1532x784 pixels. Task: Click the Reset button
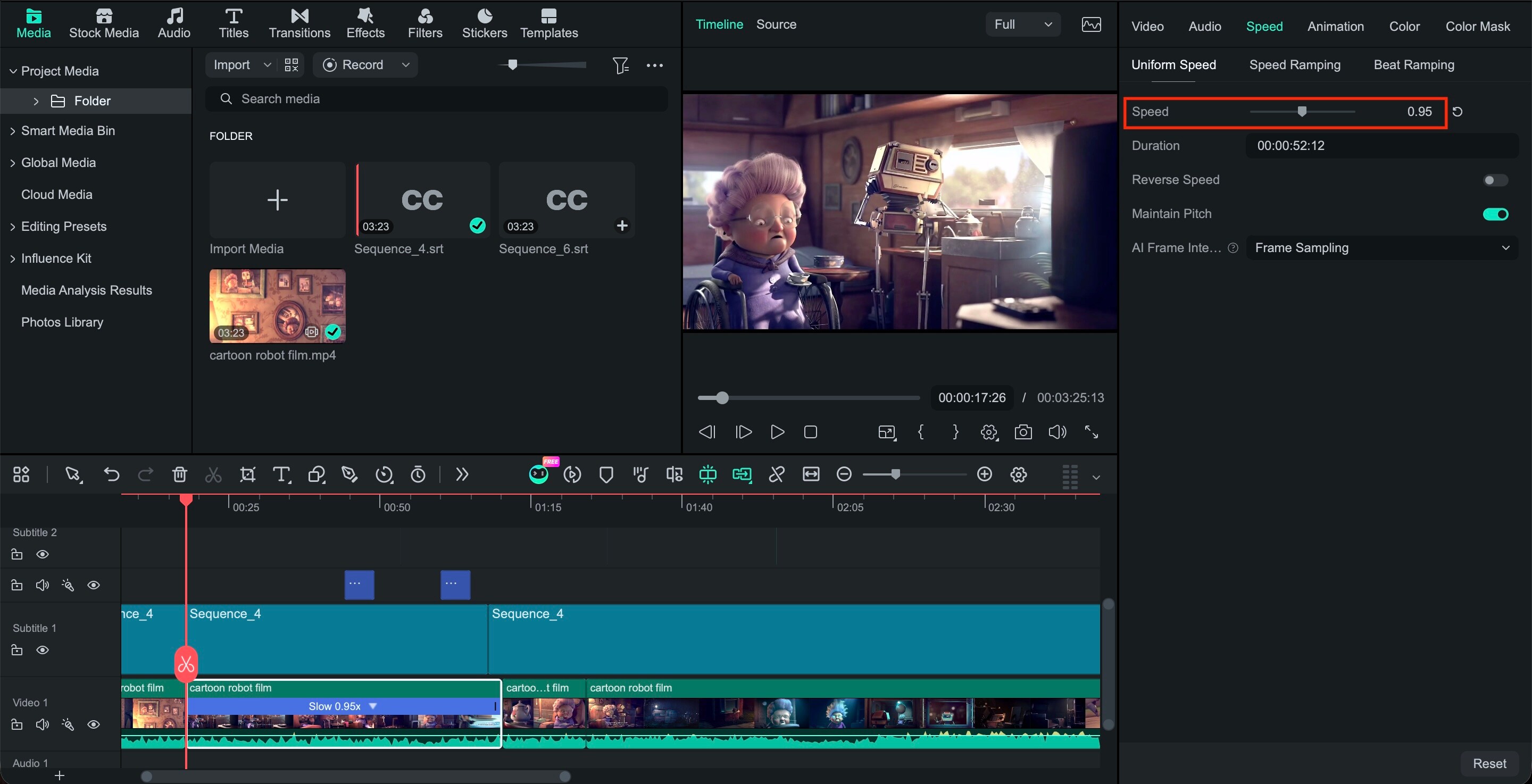pos(1489,763)
